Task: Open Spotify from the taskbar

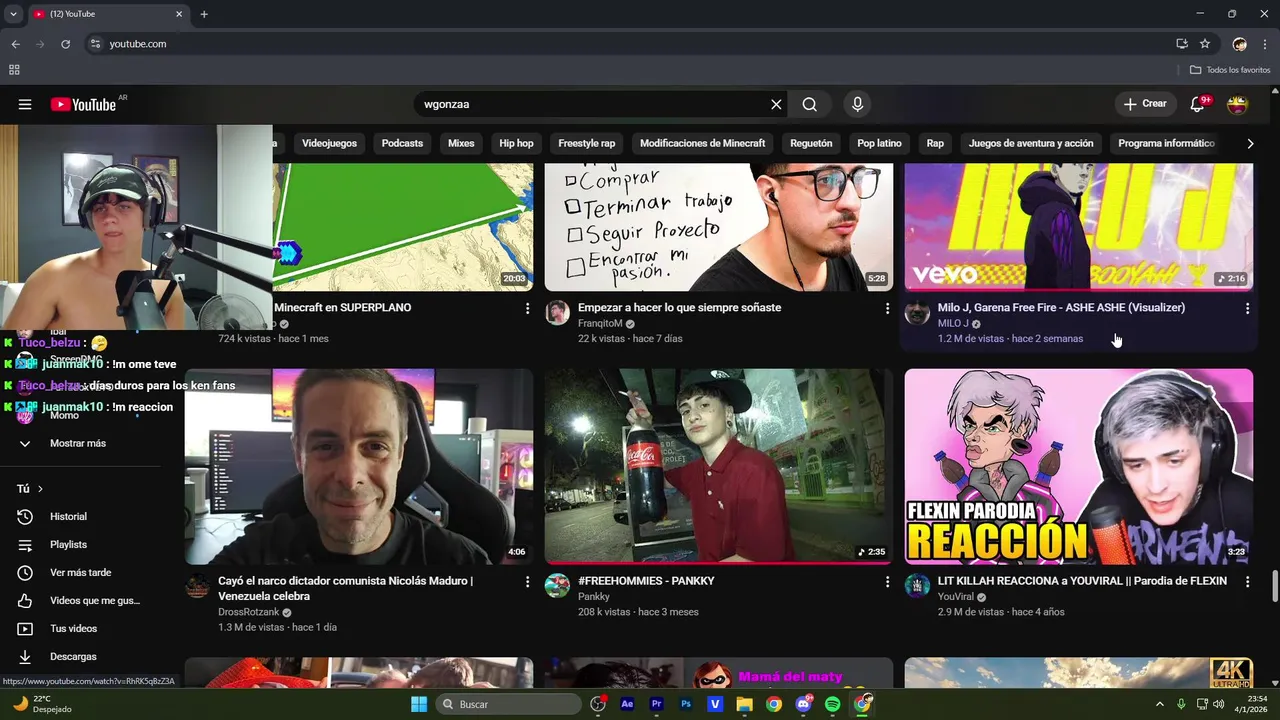Action: [833, 704]
